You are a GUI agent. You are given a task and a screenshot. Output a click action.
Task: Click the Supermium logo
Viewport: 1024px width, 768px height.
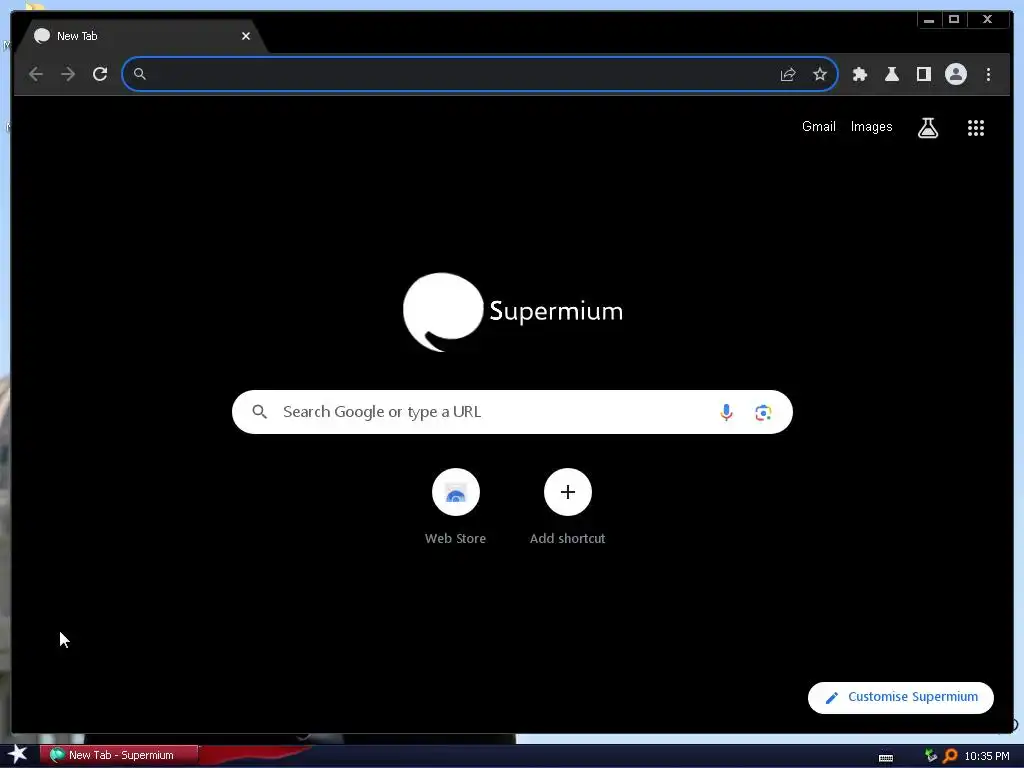pyautogui.click(x=513, y=312)
